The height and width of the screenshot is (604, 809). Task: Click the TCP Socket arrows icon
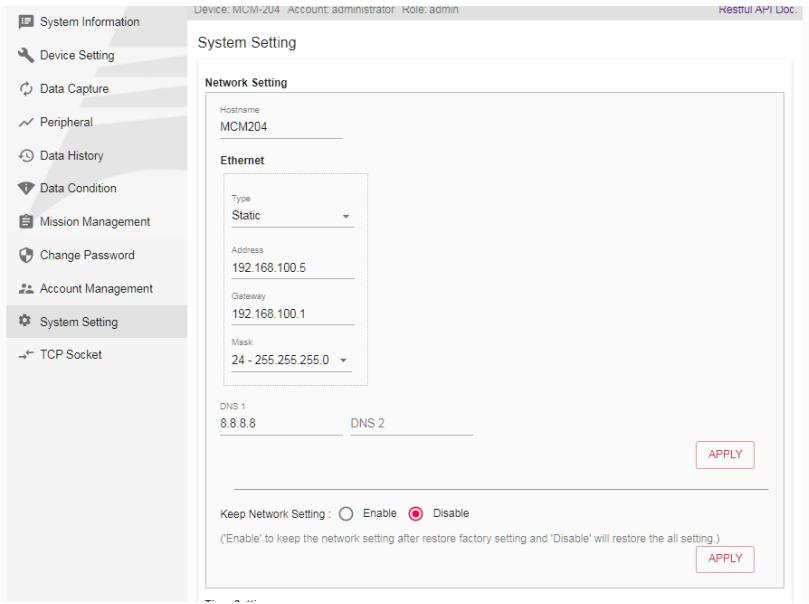(x=26, y=354)
